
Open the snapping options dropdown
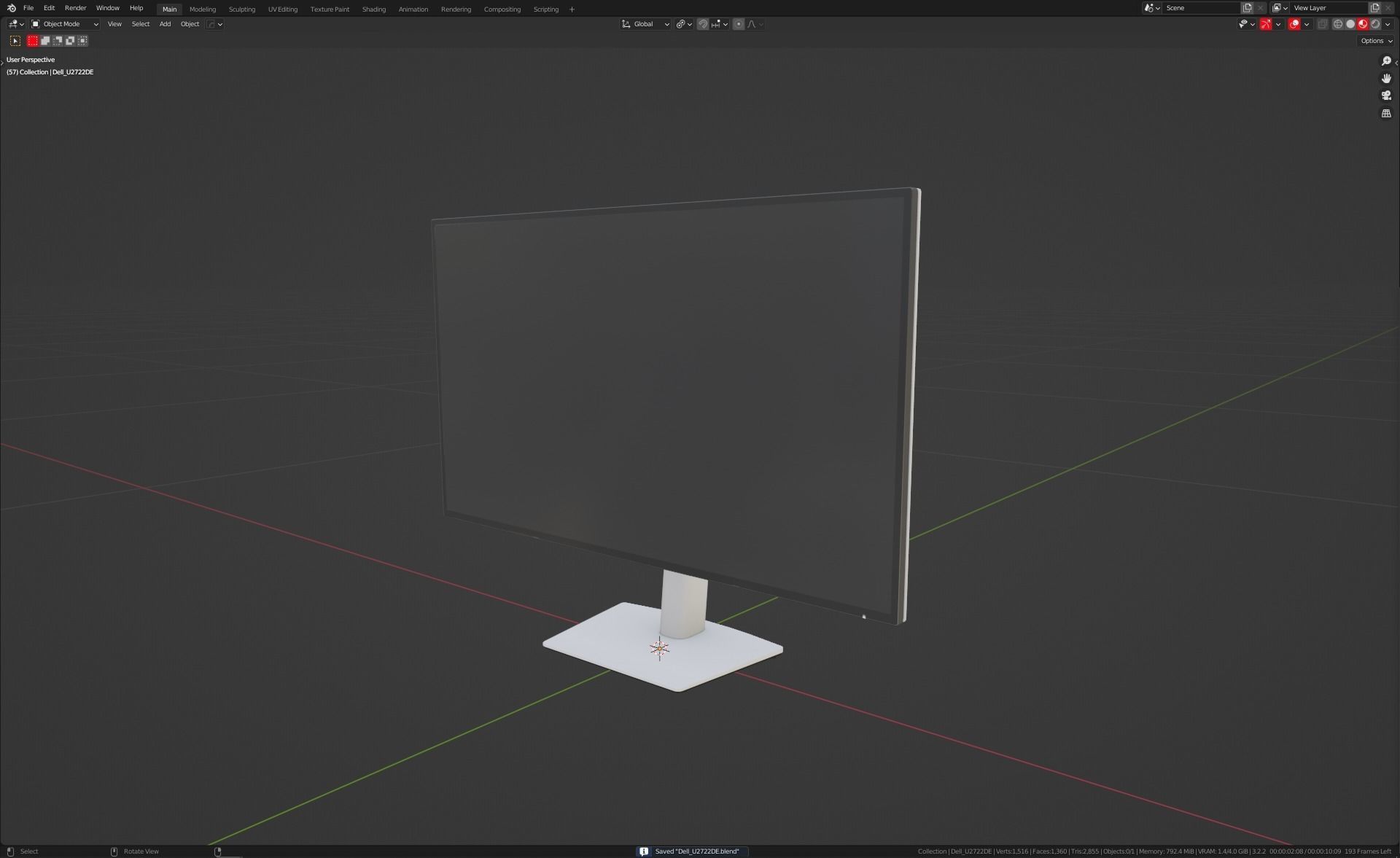(x=720, y=24)
